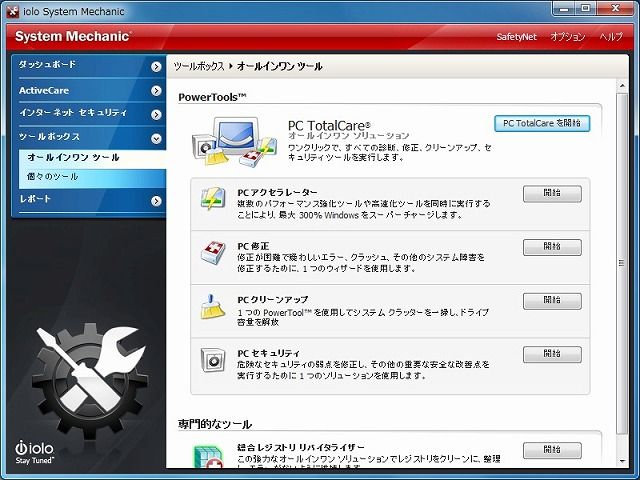640x480 pixels.
Task: Click the ツールボックス breadcrumb link
Action: point(199,67)
